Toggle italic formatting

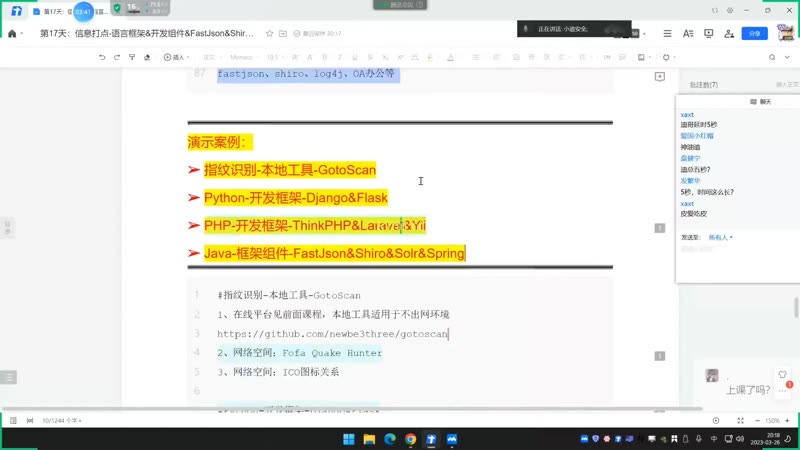340,57
